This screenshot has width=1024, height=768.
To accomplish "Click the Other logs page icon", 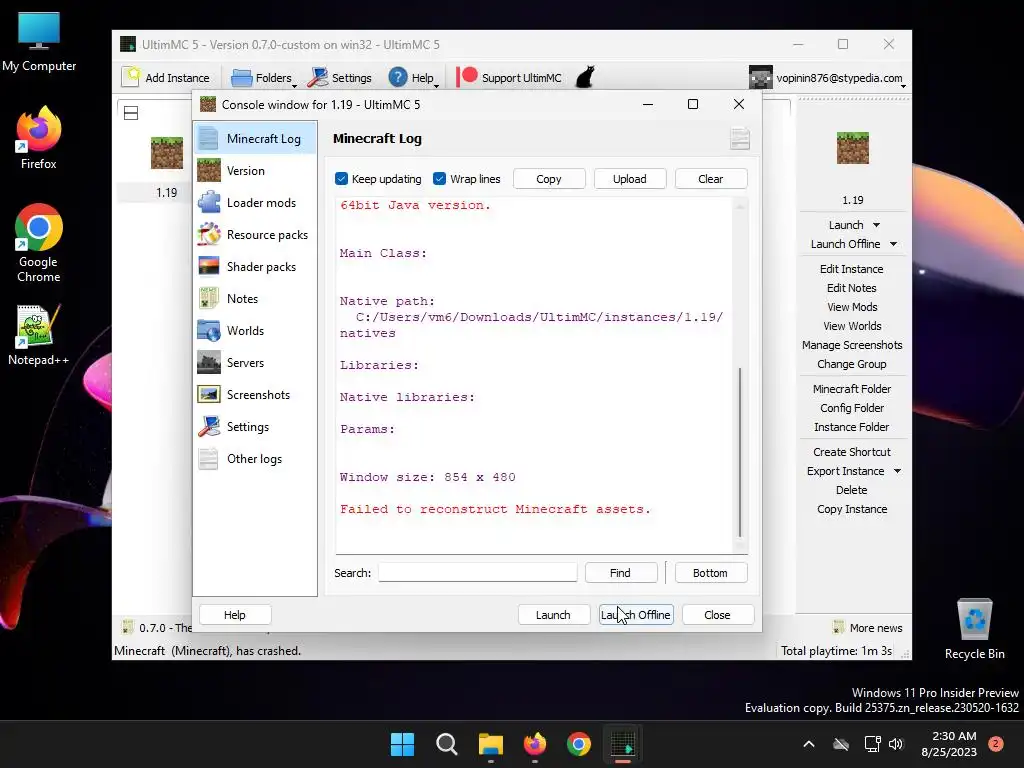I will coord(209,458).
